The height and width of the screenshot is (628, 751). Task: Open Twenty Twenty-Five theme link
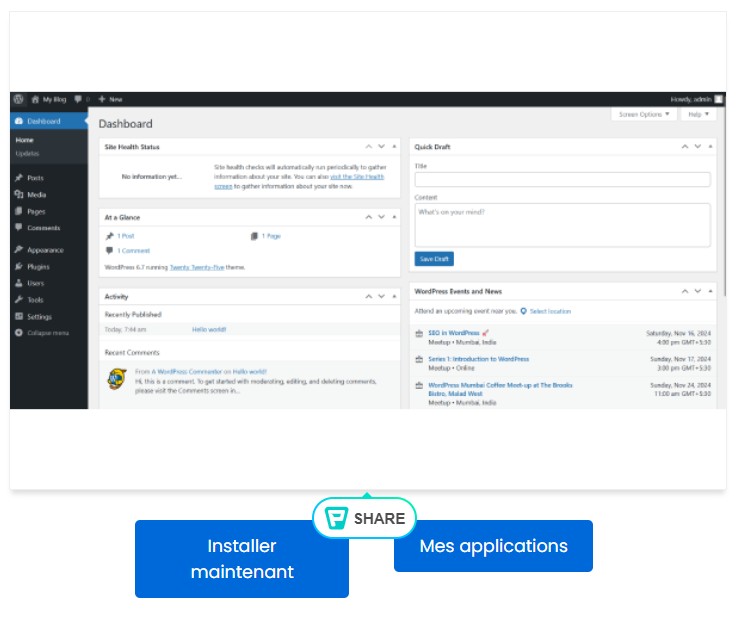point(197,268)
